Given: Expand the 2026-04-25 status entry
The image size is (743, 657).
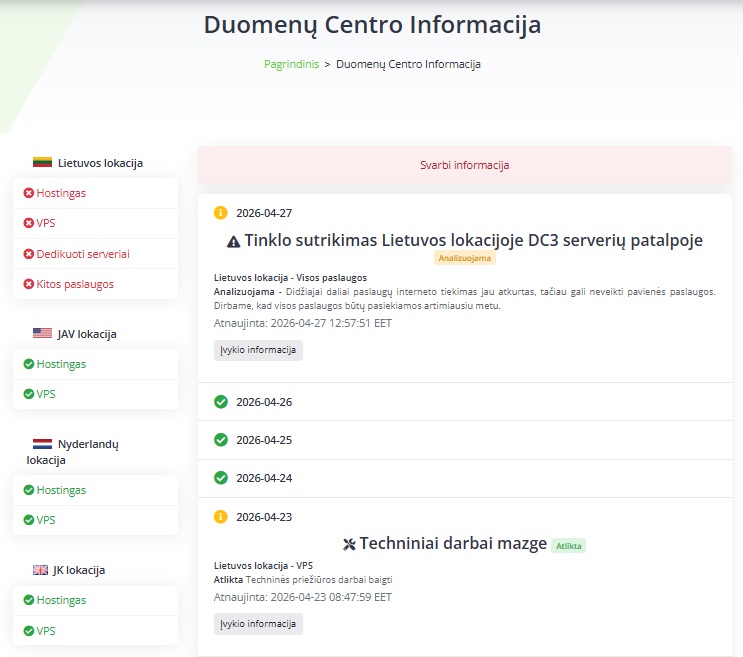Looking at the screenshot, I should (x=264, y=440).
